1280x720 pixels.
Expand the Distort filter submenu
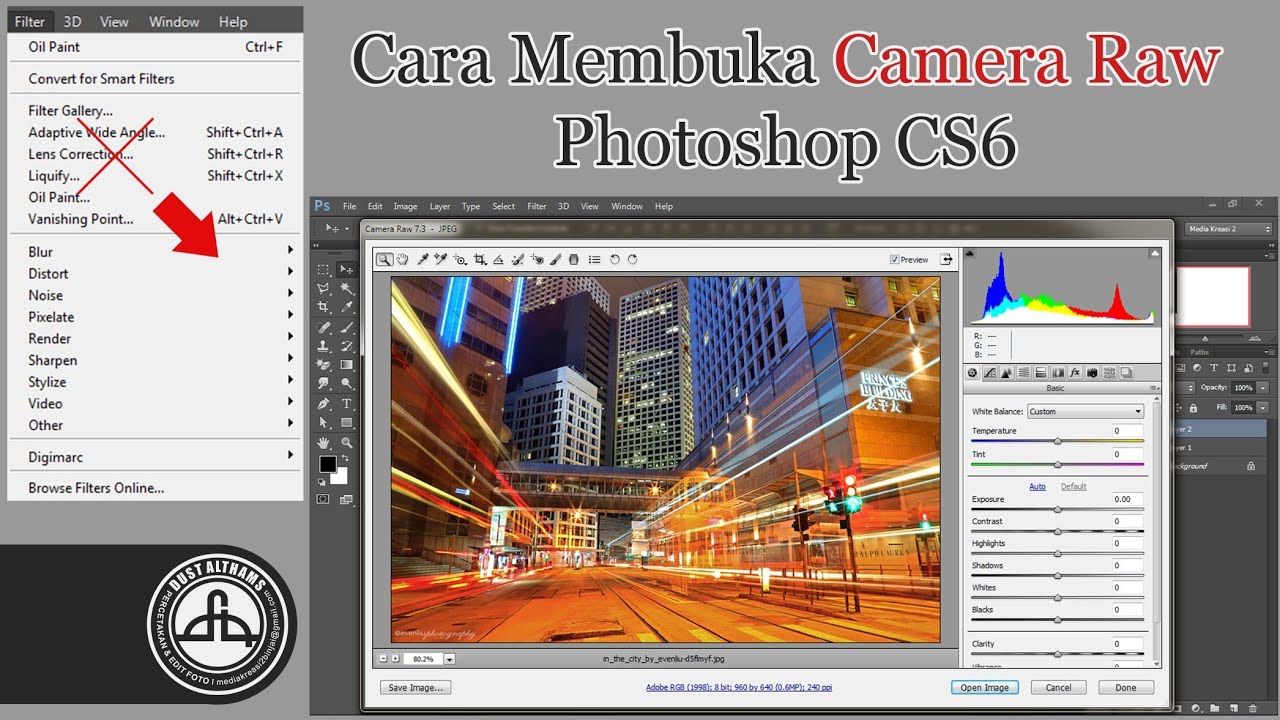pos(155,273)
